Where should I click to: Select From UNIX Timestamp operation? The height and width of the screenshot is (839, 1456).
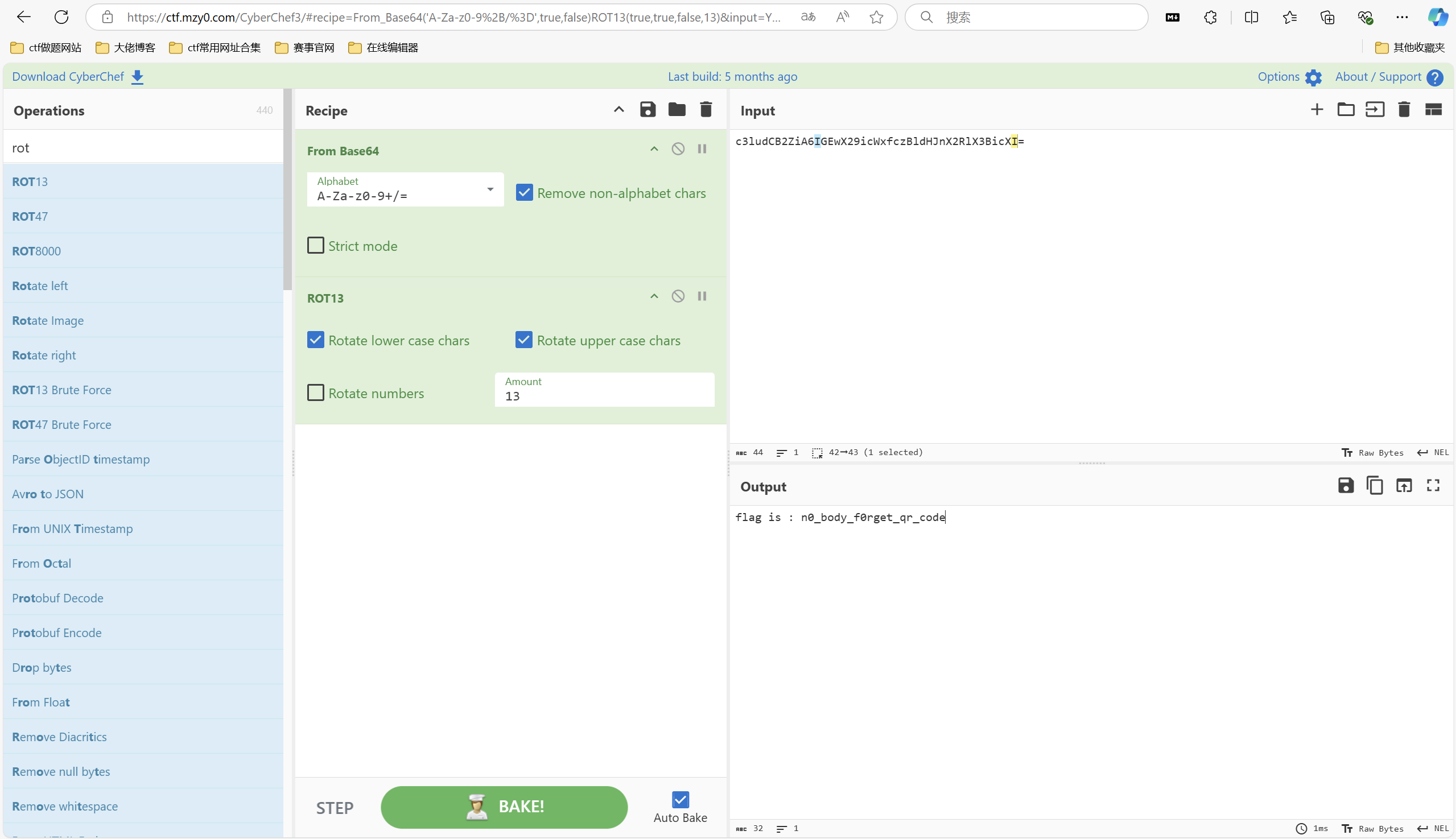pyautogui.click(x=143, y=528)
